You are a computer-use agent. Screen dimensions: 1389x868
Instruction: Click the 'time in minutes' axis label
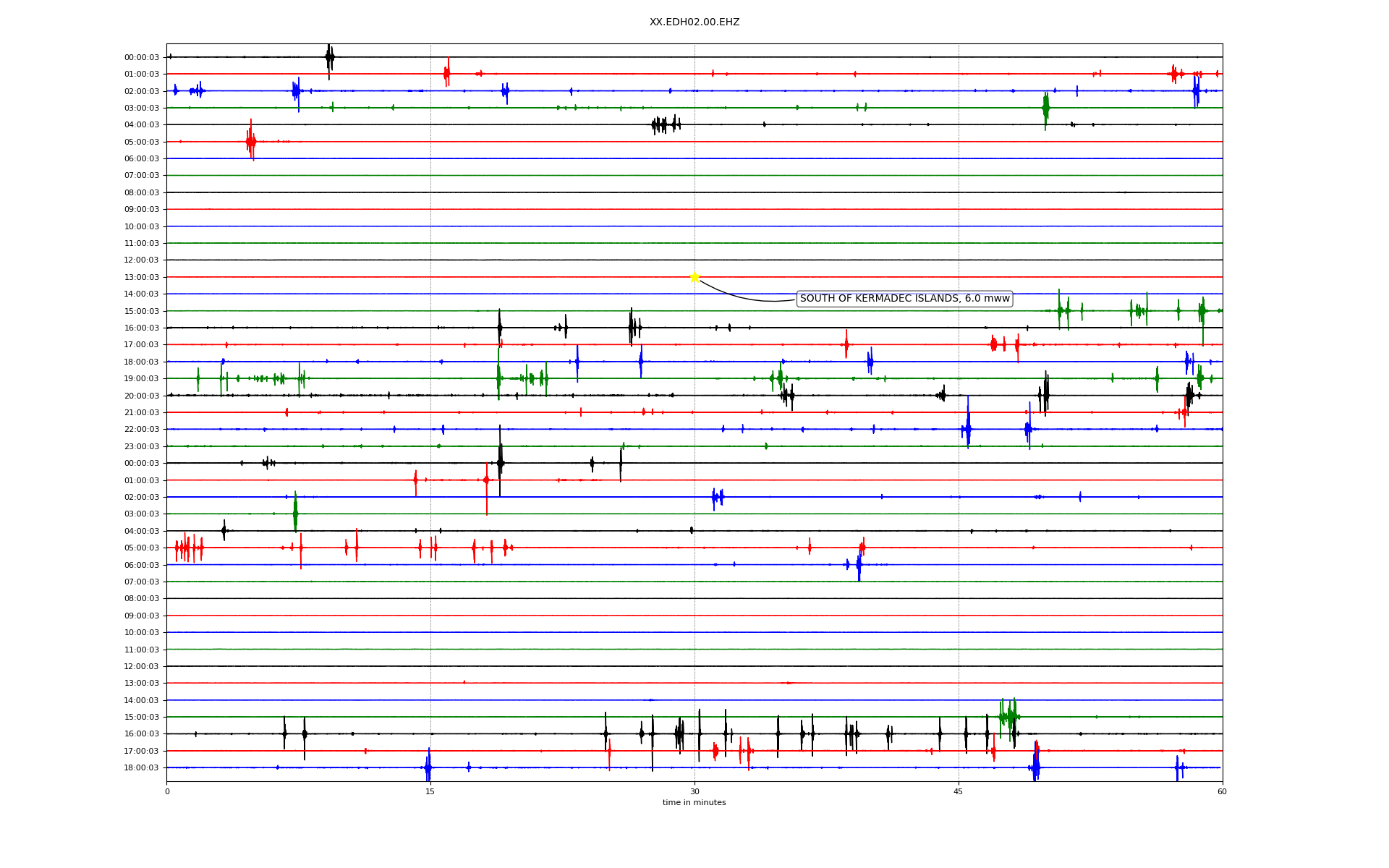coord(694,802)
